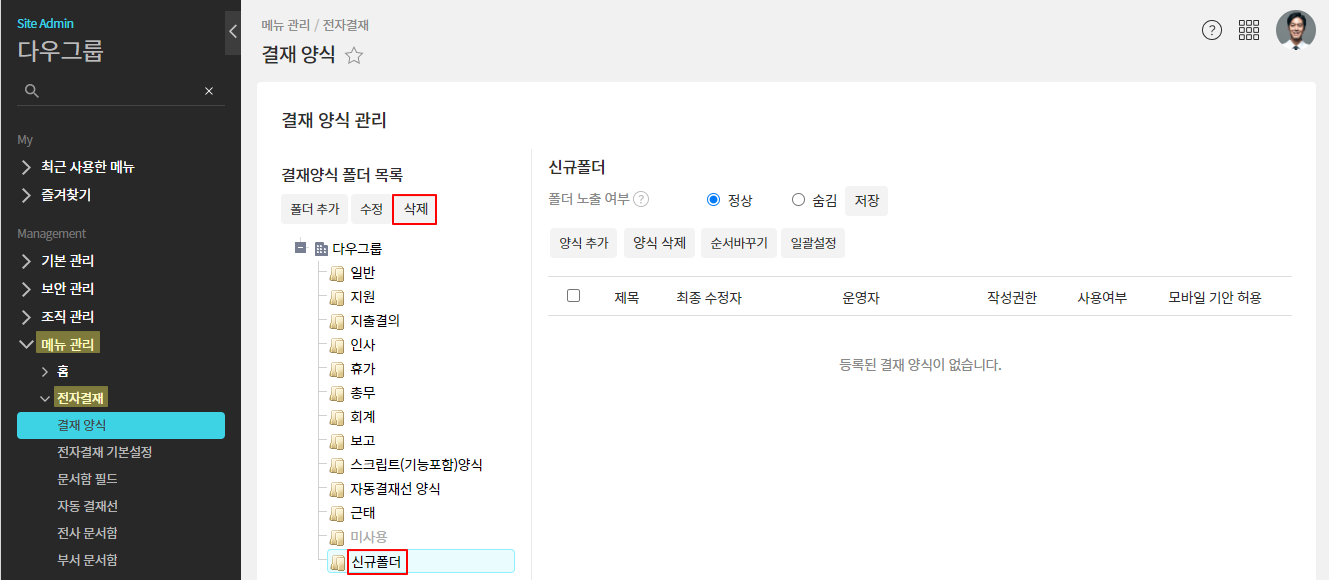Select the 숨김 radio button
The height and width of the screenshot is (580, 1329).
point(798,200)
